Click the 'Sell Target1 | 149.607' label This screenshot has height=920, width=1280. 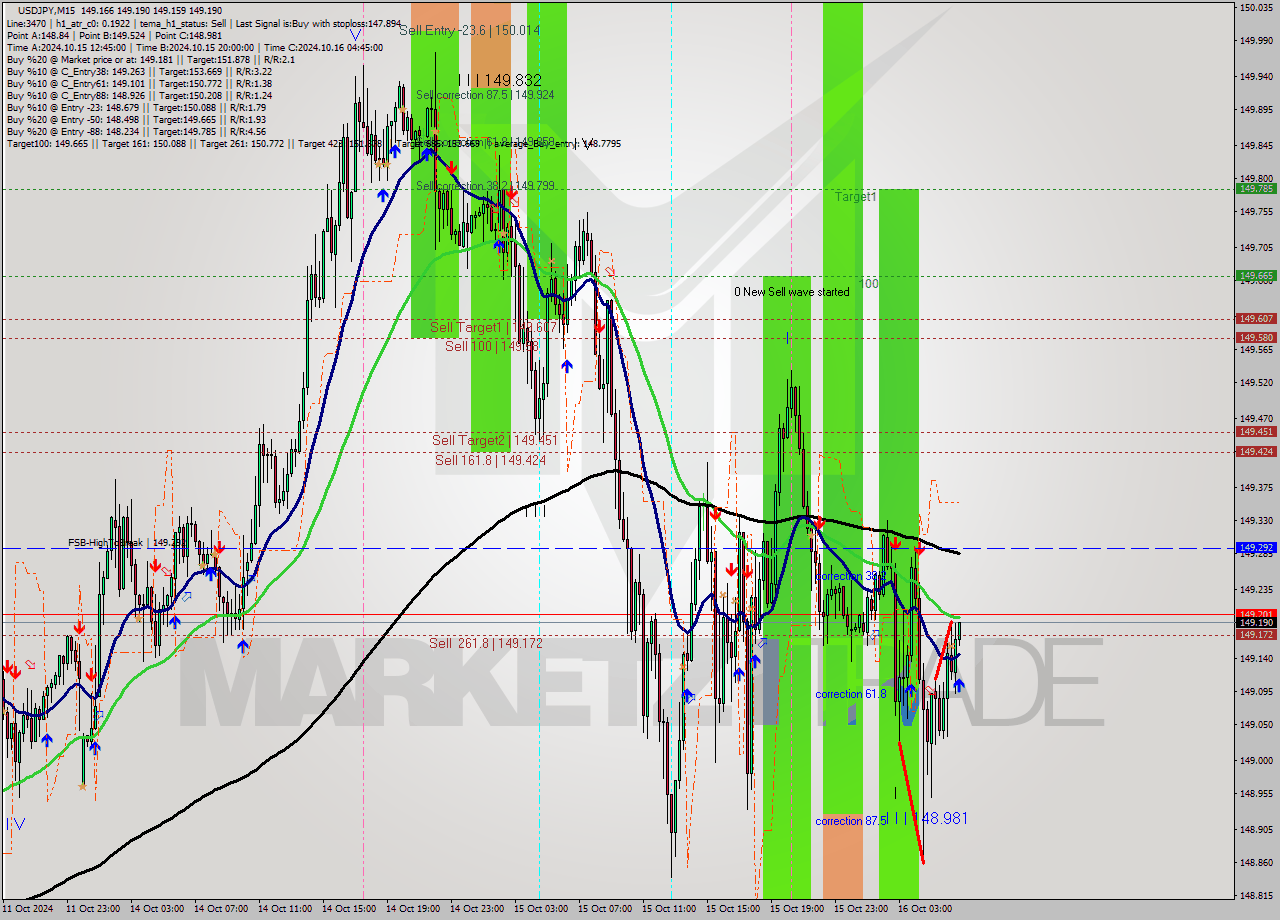[493, 327]
